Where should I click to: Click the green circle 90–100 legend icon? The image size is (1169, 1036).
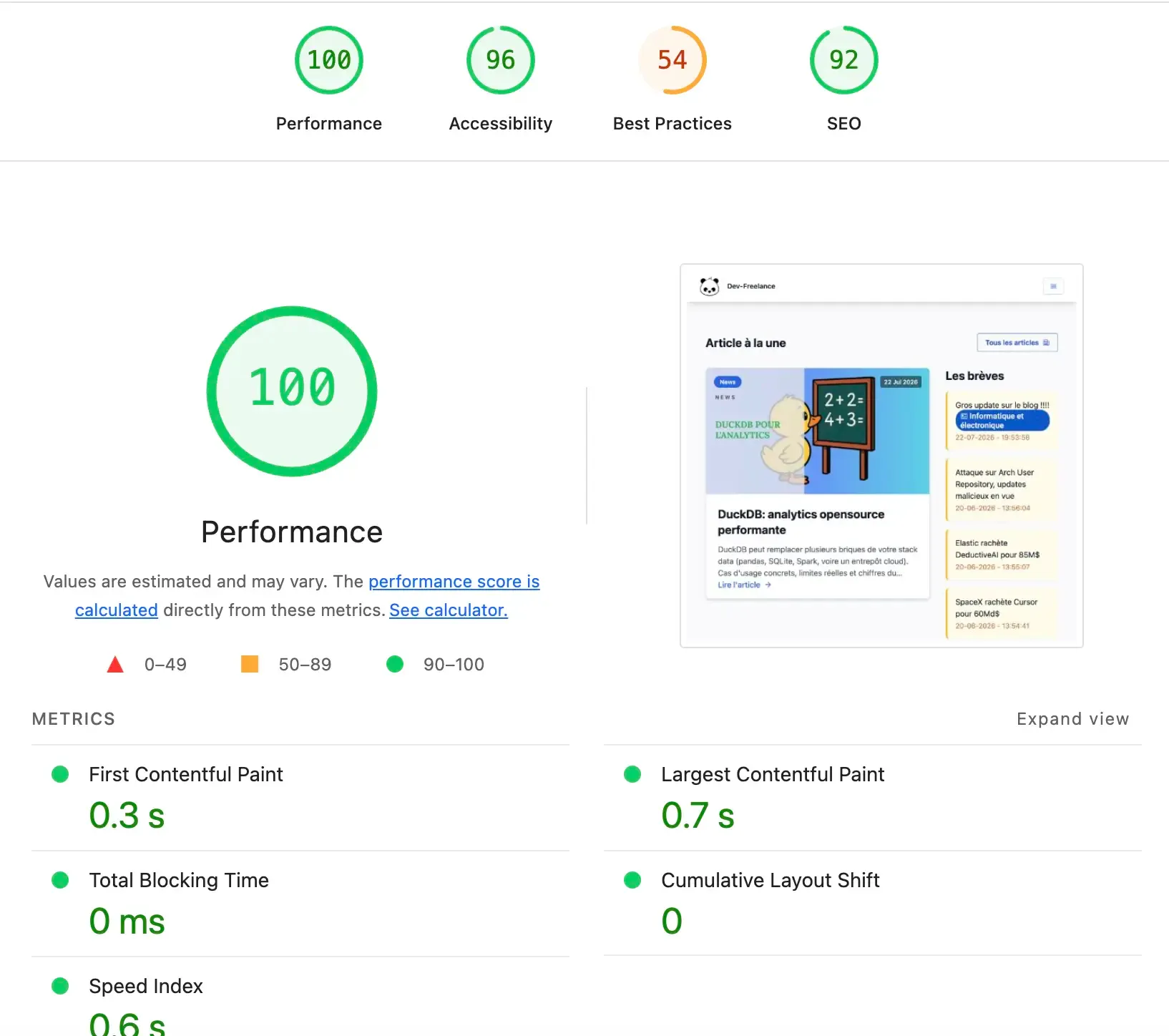click(395, 664)
